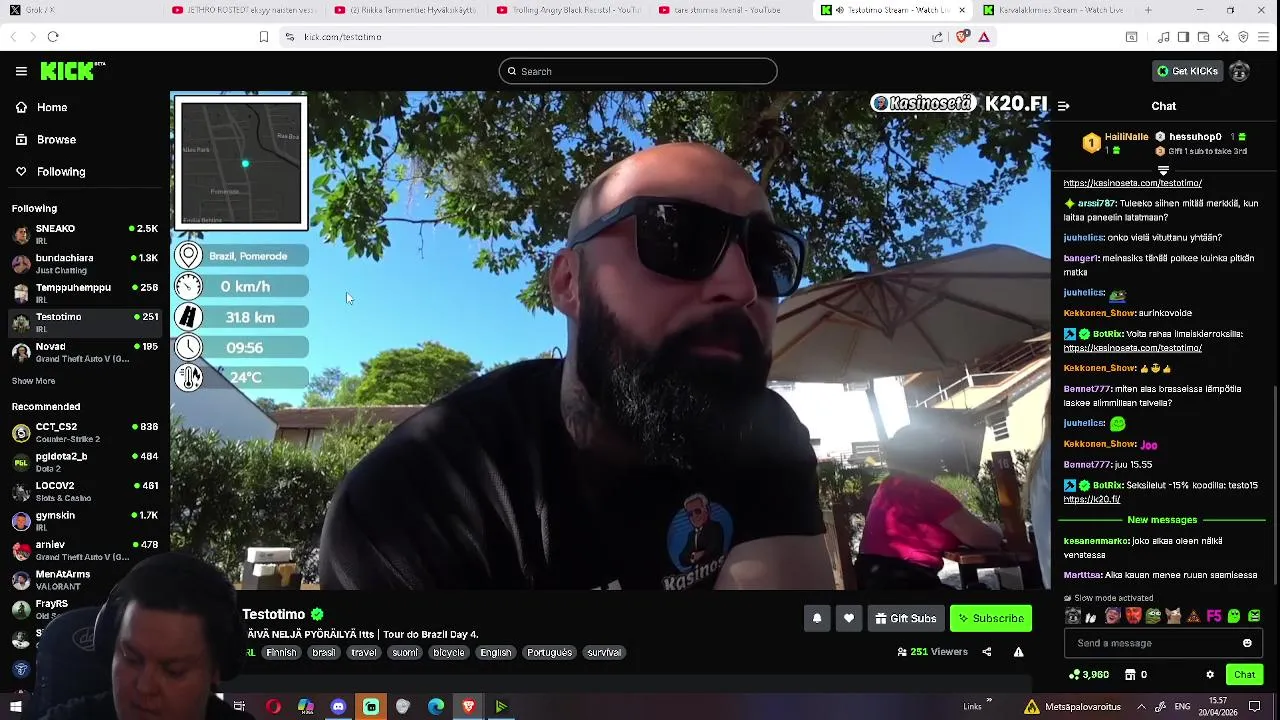Reload the page

53,37
